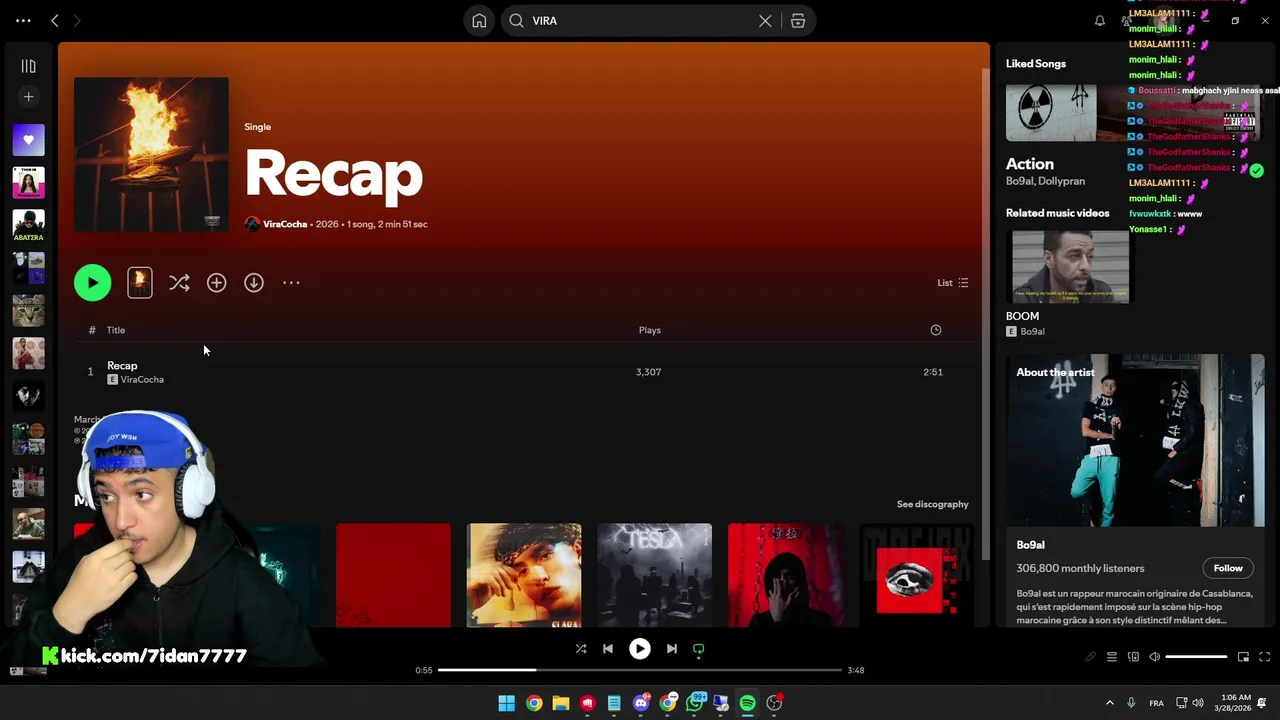This screenshot has height=720, width=1280.
Task: Go forward using the right arrow
Action: click(x=77, y=20)
